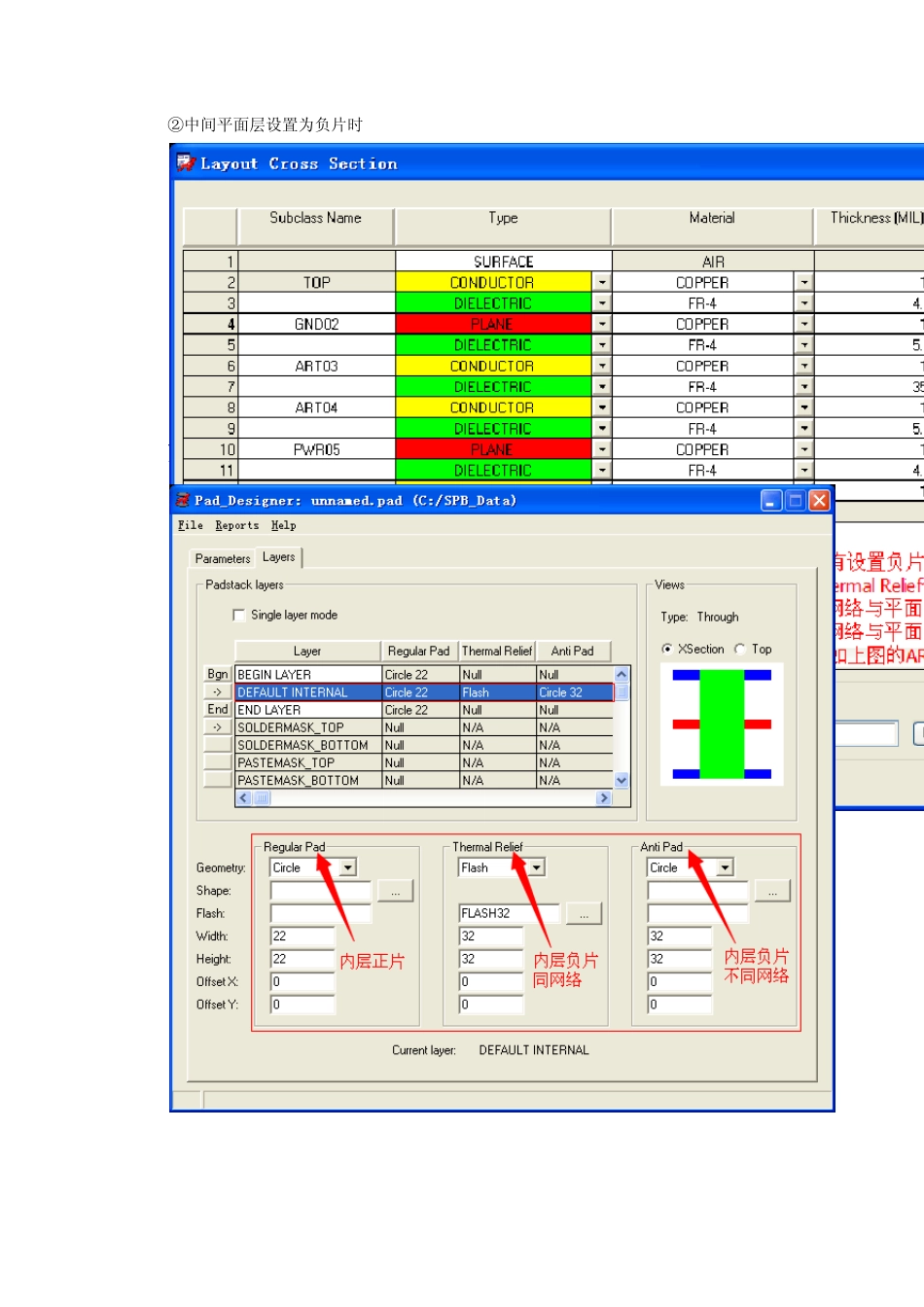This screenshot has width=924, height=1307.
Task: Click the Anti Pad Width field
Action: (679, 936)
